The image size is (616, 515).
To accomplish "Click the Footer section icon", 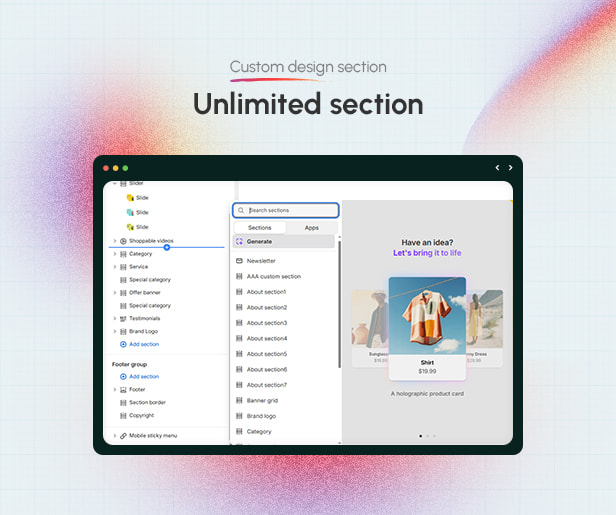I will tap(123, 389).
